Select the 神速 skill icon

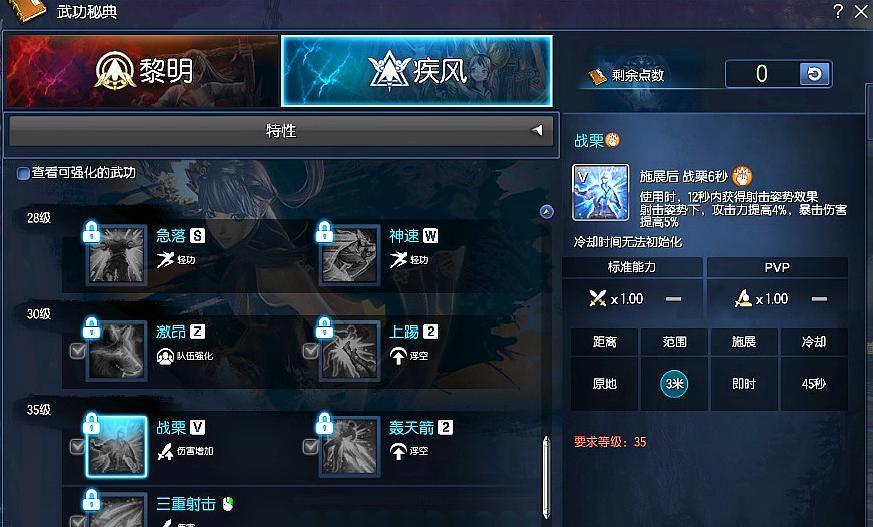[350, 254]
